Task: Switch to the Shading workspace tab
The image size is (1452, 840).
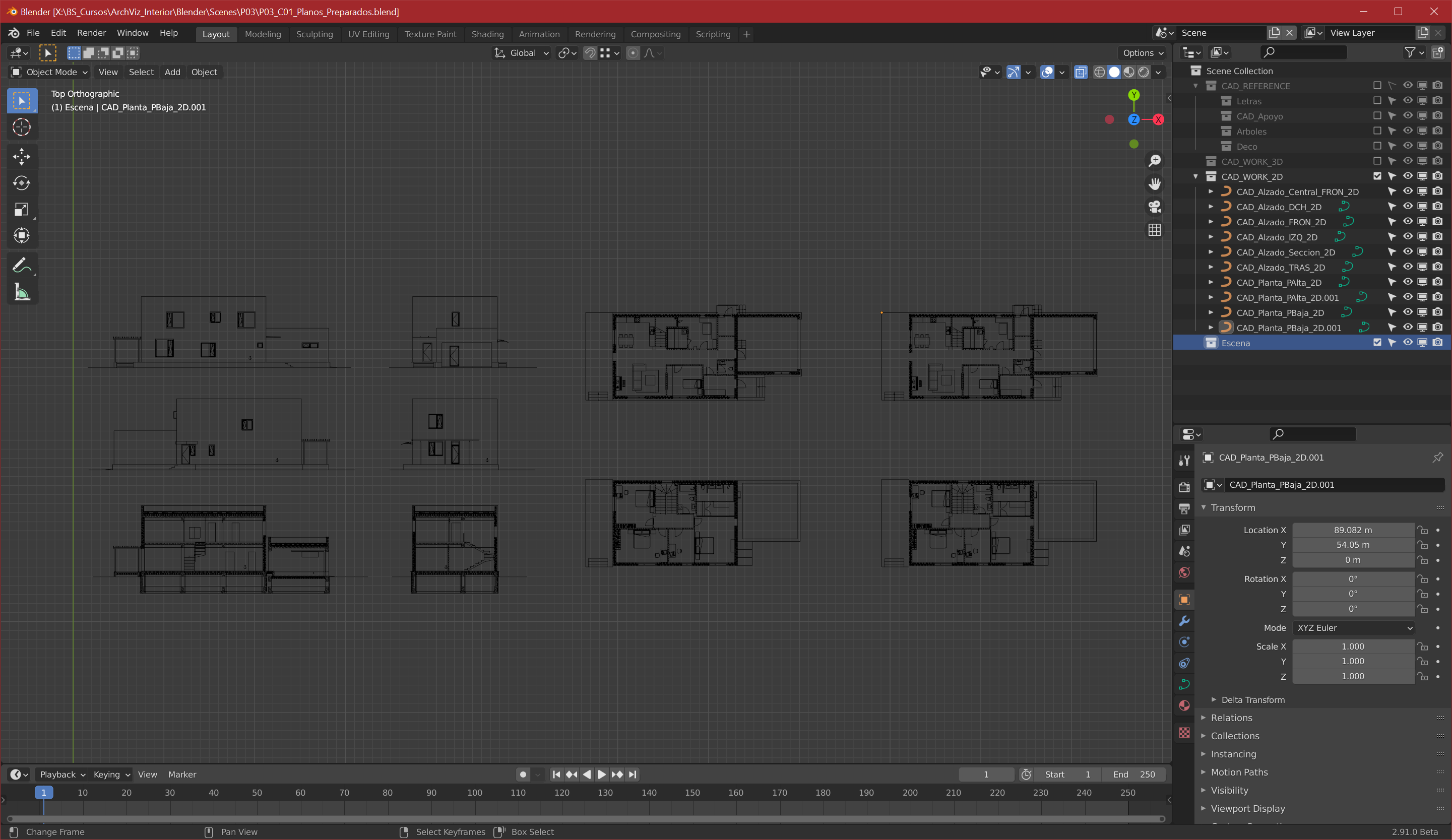Action: click(487, 34)
